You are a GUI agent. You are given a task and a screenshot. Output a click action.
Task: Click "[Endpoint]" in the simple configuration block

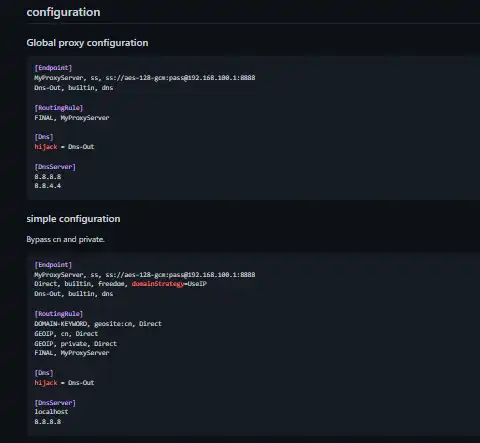pyautogui.click(x=53, y=265)
